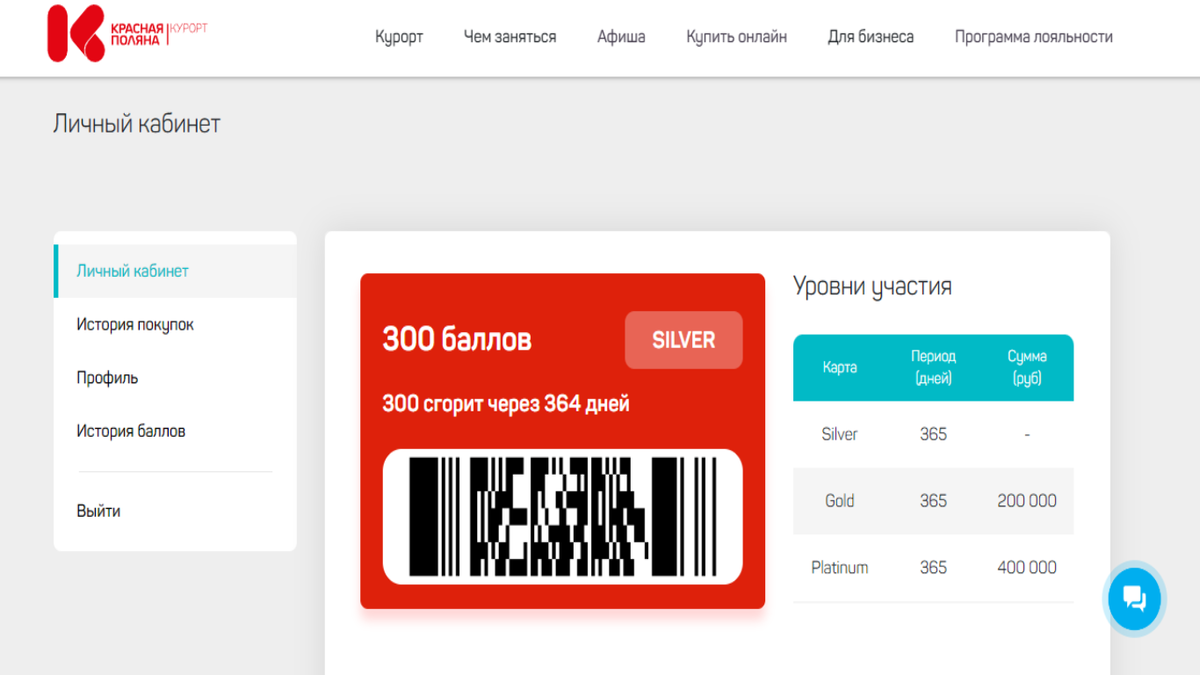Select Личный кабинет in the sidebar
The height and width of the screenshot is (675, 1200).
175,271
